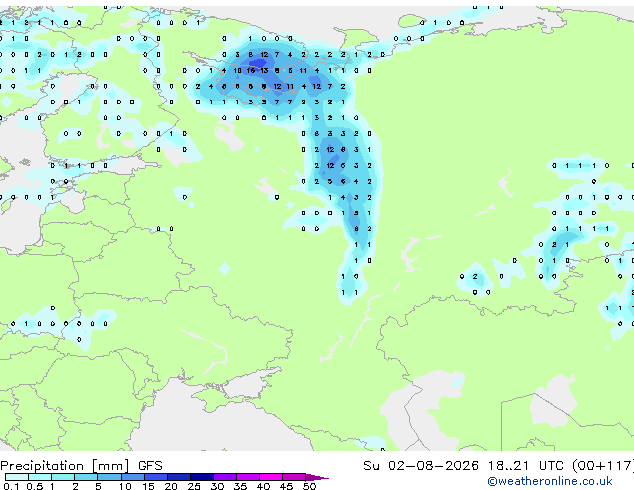Pick the 20–25 mm dark blue legend swatch

click(179, 477)
